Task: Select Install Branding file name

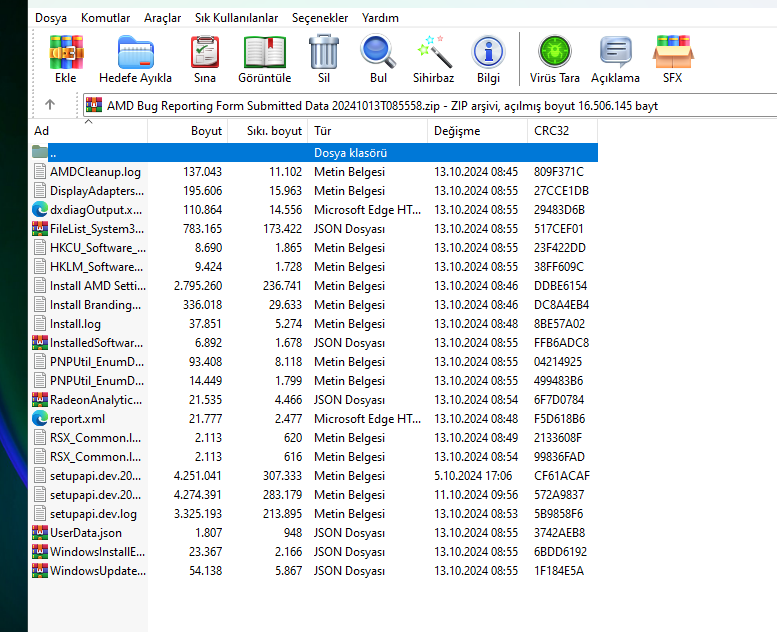Action: [96, 305]
